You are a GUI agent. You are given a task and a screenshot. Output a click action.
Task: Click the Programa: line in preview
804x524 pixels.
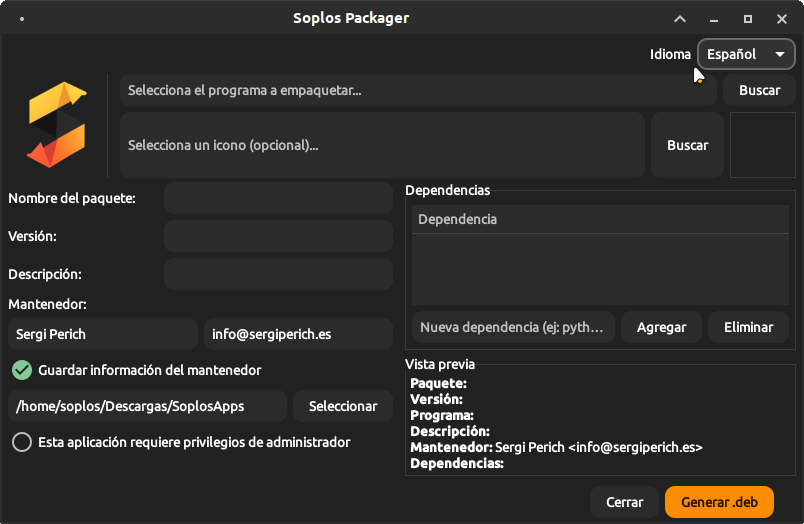(442, 415)
